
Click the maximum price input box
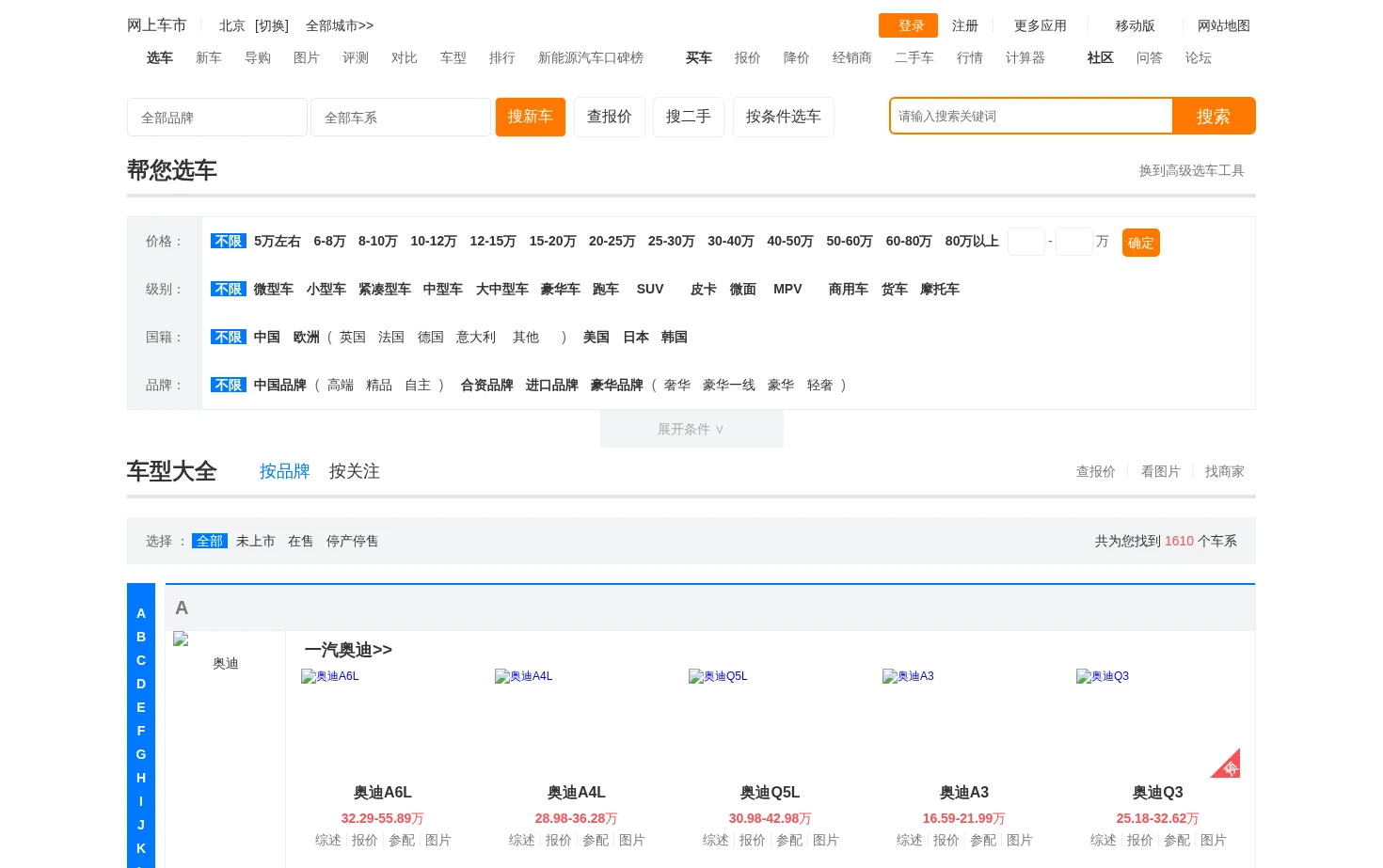coord(1074,242)
